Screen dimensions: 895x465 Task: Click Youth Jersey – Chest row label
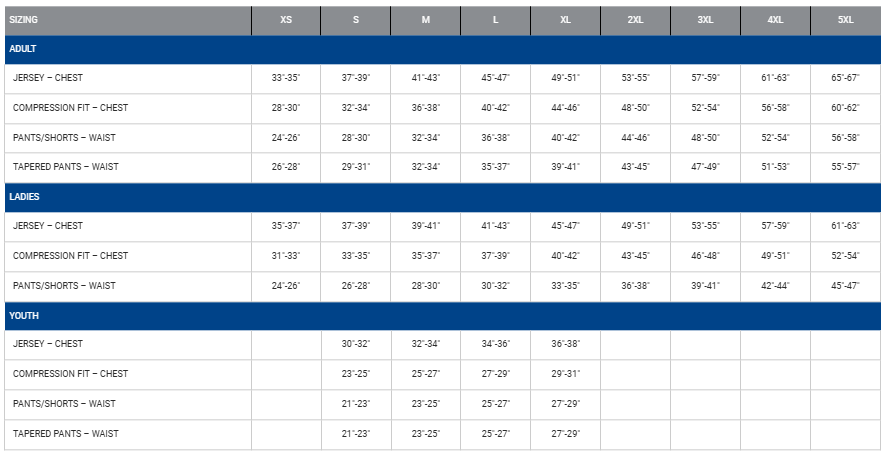[48, 344]
